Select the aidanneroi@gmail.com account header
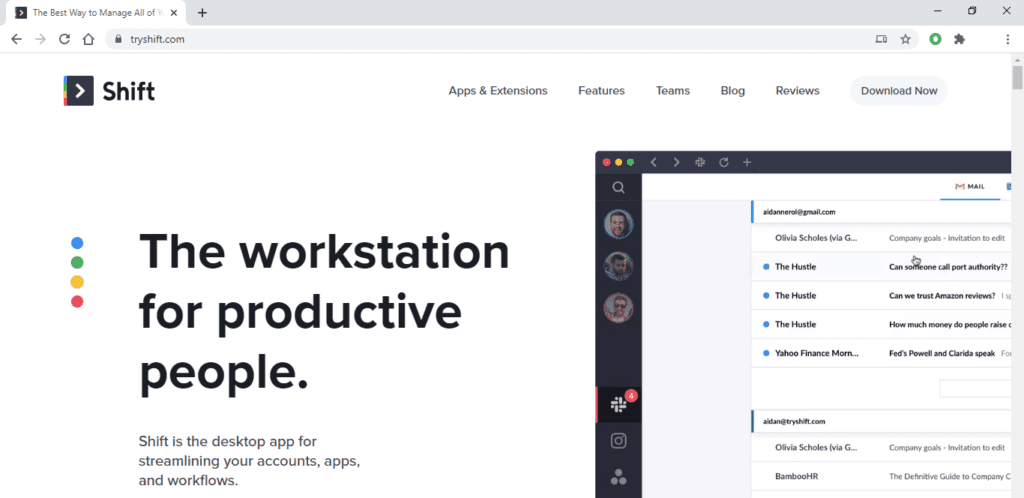 tap(881, 212)
